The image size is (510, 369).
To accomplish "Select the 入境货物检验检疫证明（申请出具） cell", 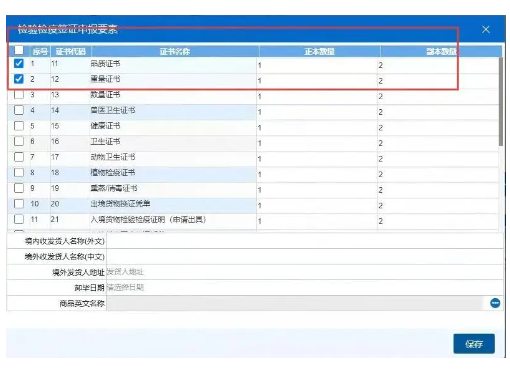I will 173,220.
